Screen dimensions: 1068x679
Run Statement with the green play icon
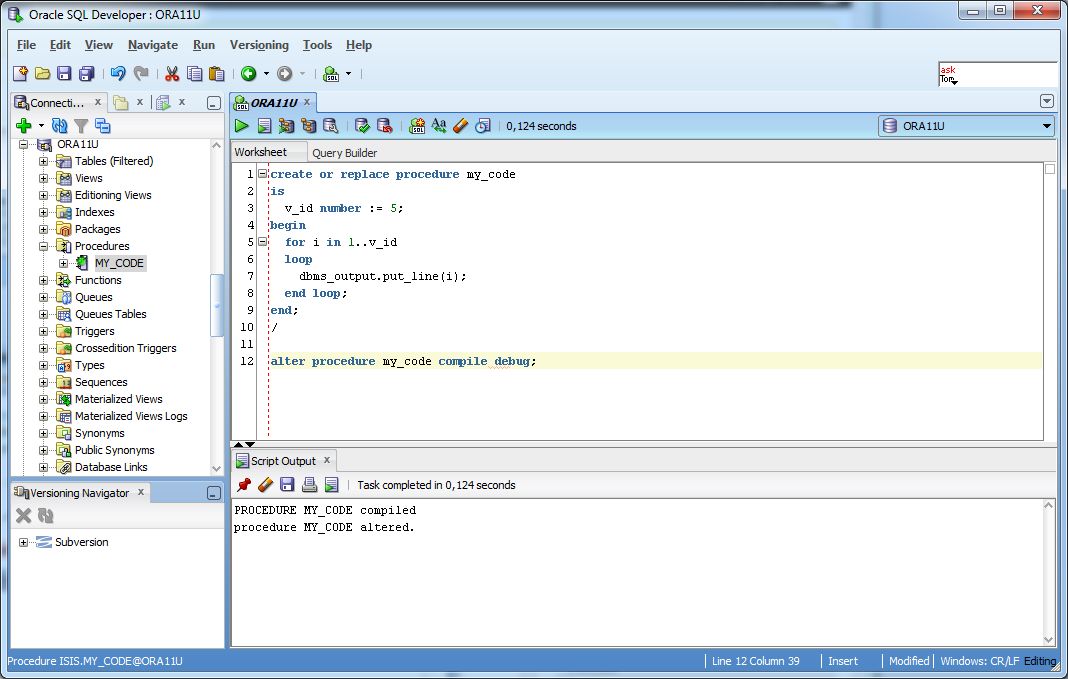242,125
